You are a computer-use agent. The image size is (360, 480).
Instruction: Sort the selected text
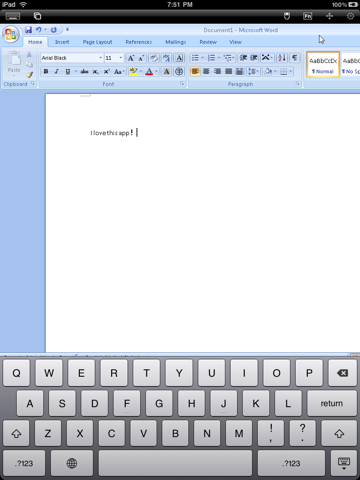coord(282,58)
